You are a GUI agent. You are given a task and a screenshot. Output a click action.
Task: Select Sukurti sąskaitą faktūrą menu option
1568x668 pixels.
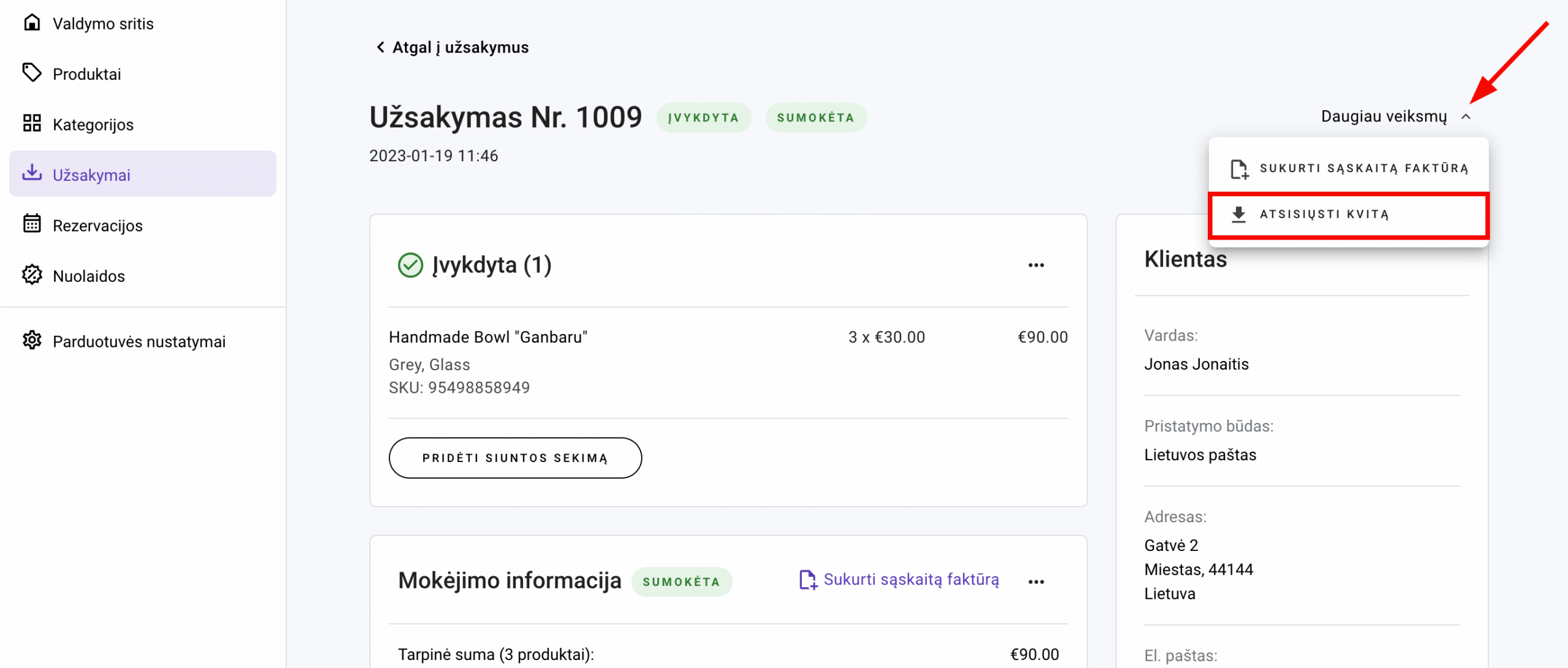click(x=1349, y=169)
